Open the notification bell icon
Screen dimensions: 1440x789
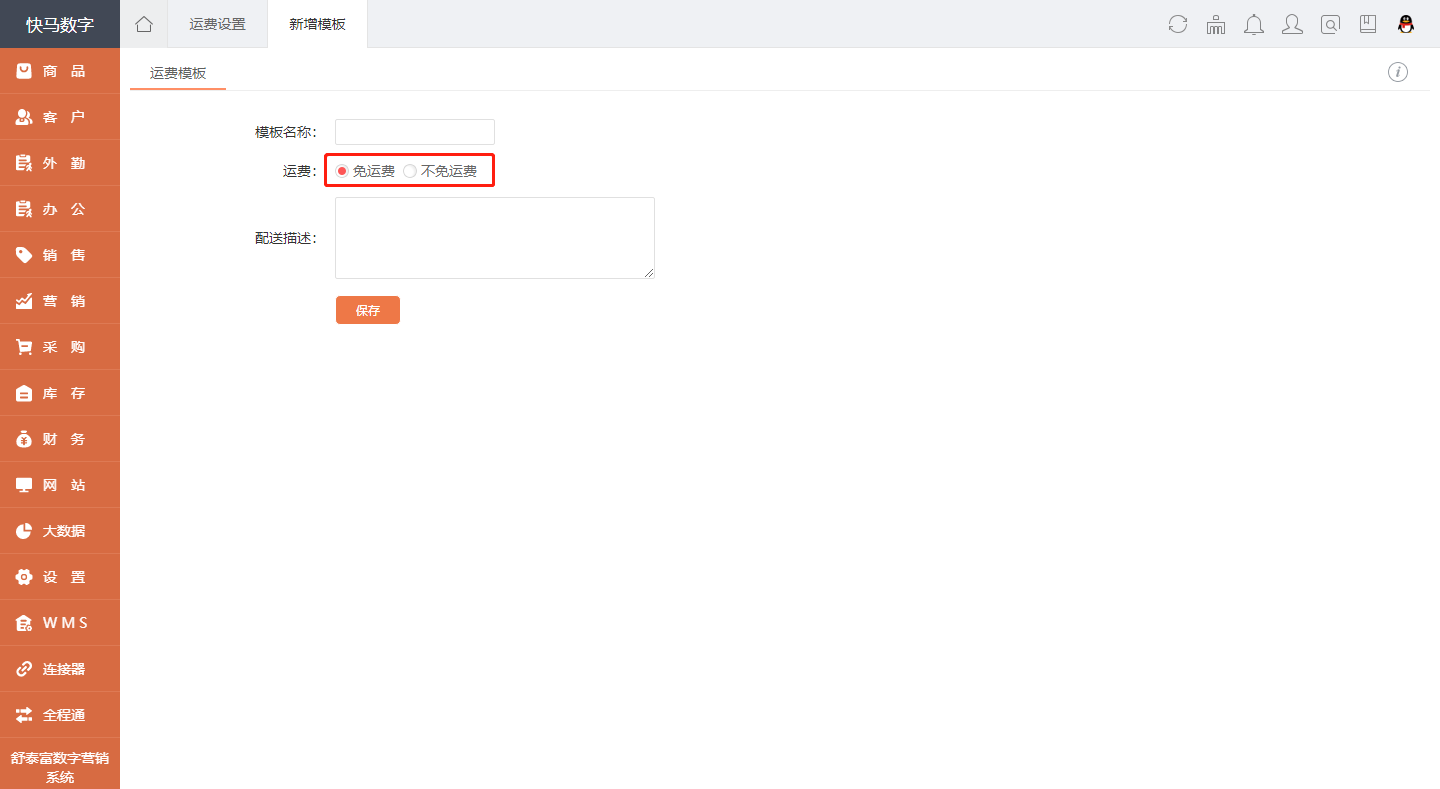point(1254,24)
